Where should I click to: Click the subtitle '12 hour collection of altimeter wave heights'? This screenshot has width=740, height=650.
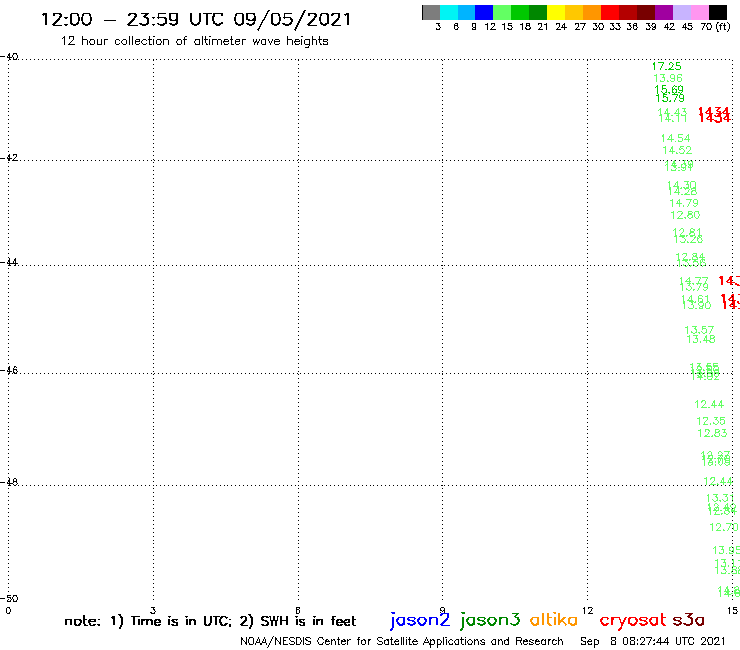[x=194, y=41]
